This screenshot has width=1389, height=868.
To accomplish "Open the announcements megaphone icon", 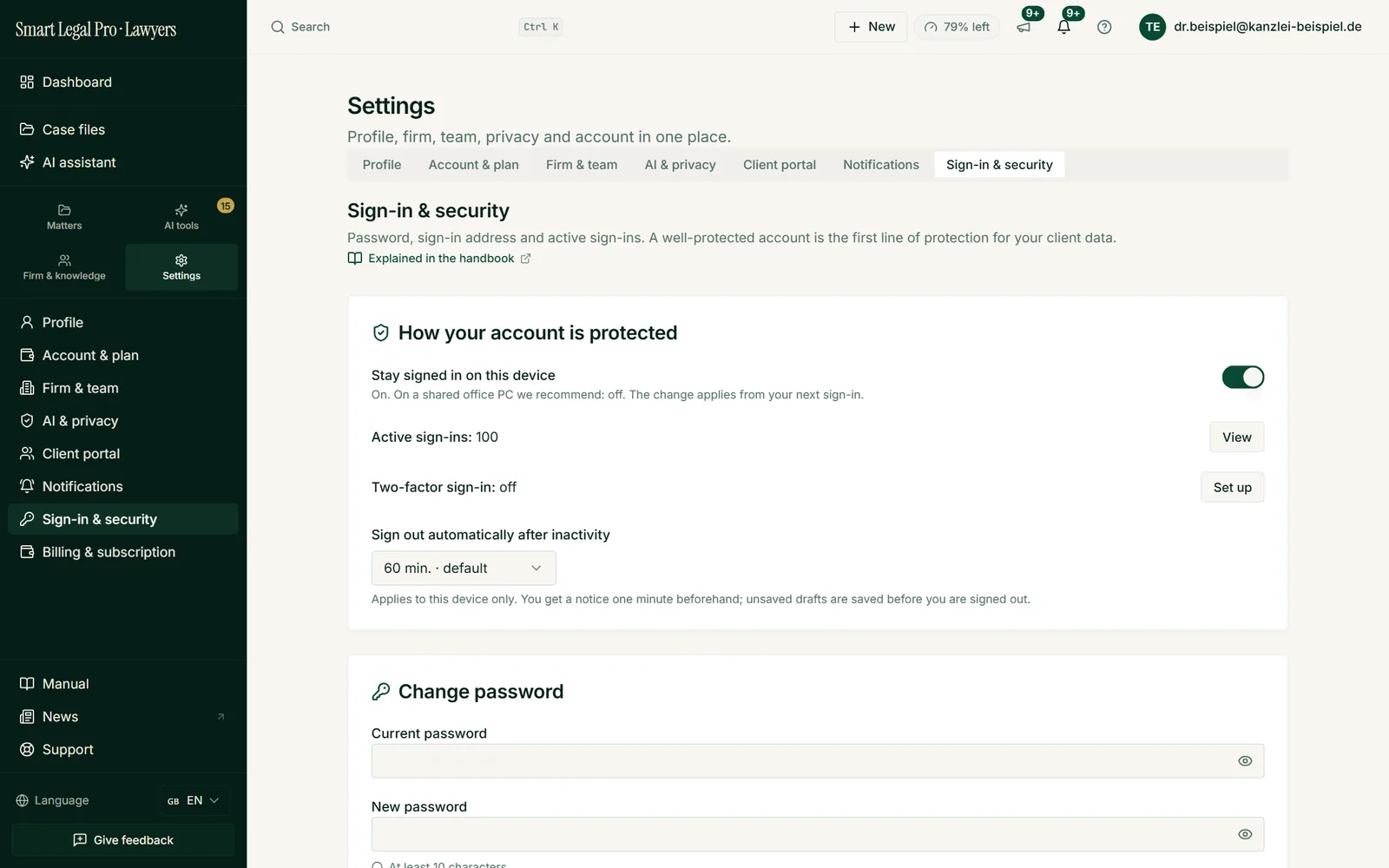I will coord(1024,27).
